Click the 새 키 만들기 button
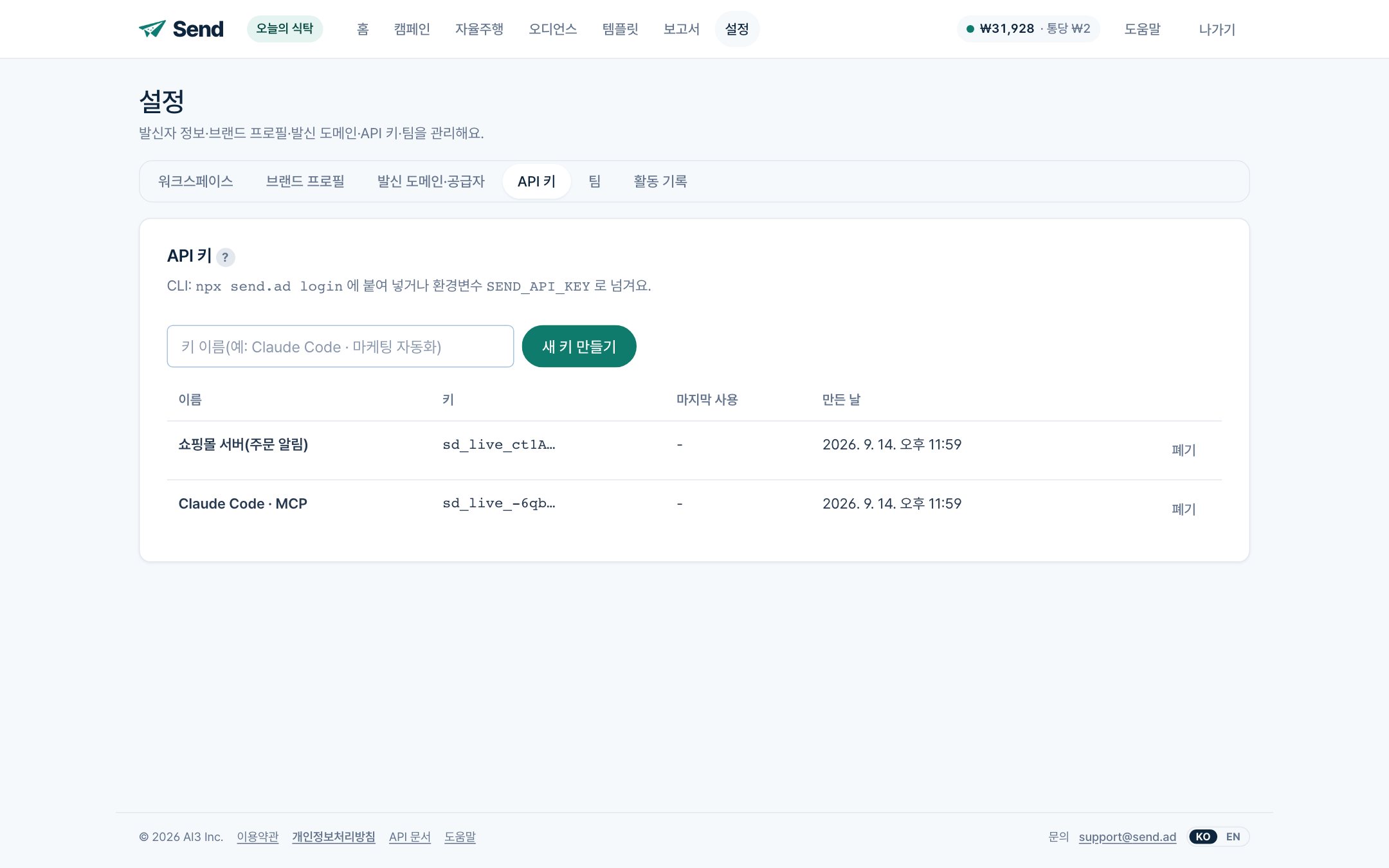The height and width of the screenshot is (868, 1389). (579, 347)
